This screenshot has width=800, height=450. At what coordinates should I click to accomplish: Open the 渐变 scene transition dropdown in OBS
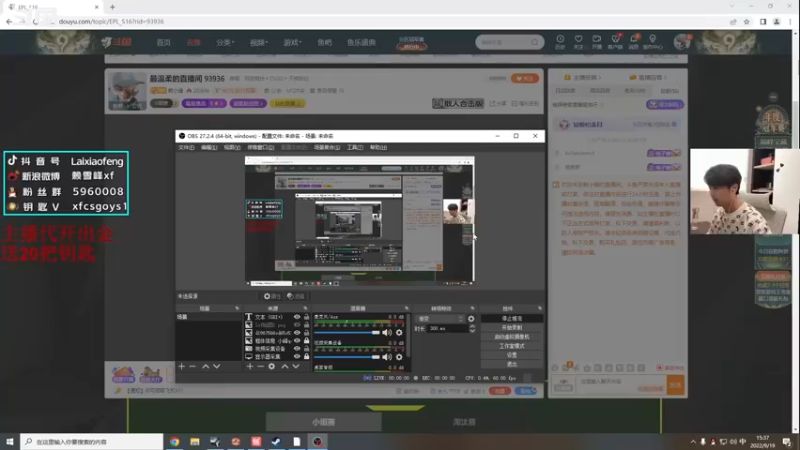click(440, 319)
